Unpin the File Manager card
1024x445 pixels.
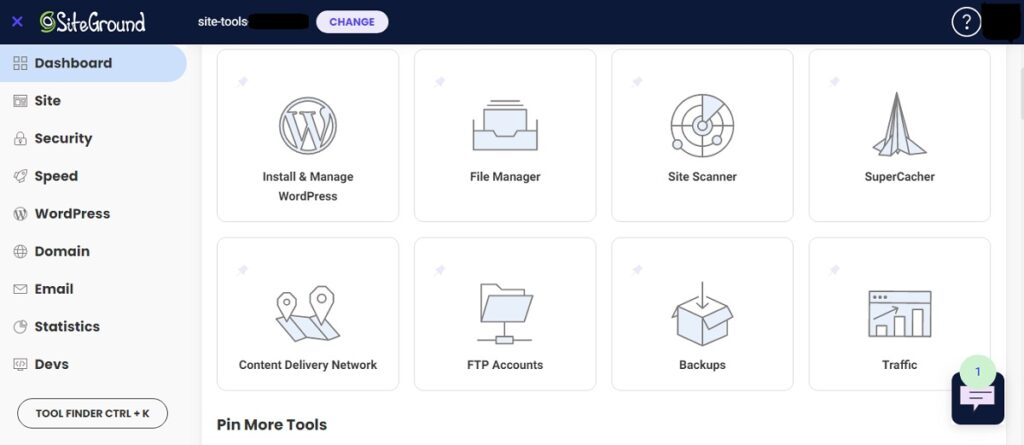click(x=440, y=82)
